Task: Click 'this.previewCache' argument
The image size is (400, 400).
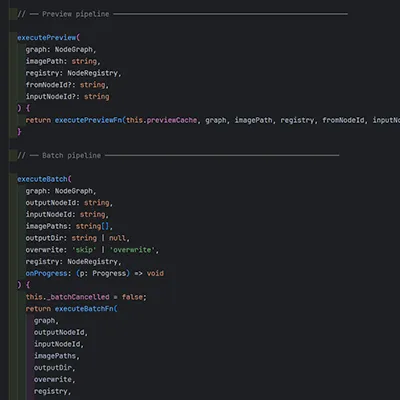Action: click(162, 120)
